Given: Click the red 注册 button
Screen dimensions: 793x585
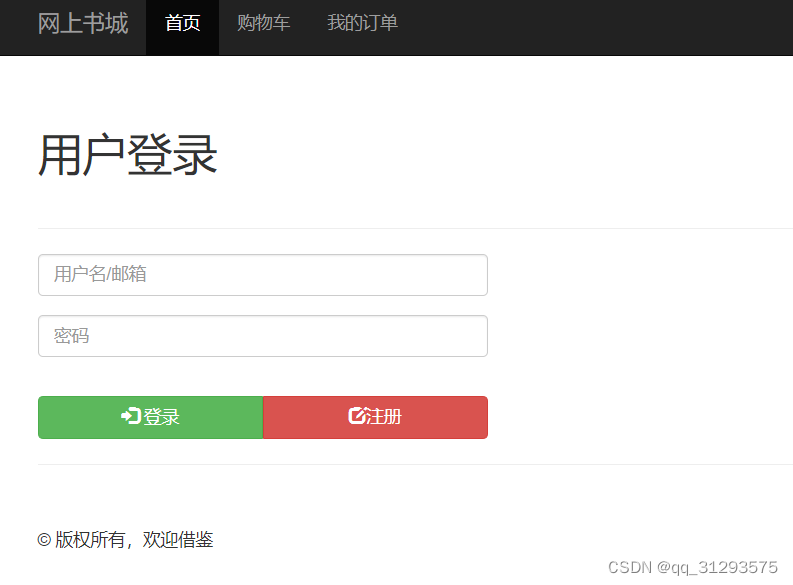Looking at the screenshot, I should point(375,418).
